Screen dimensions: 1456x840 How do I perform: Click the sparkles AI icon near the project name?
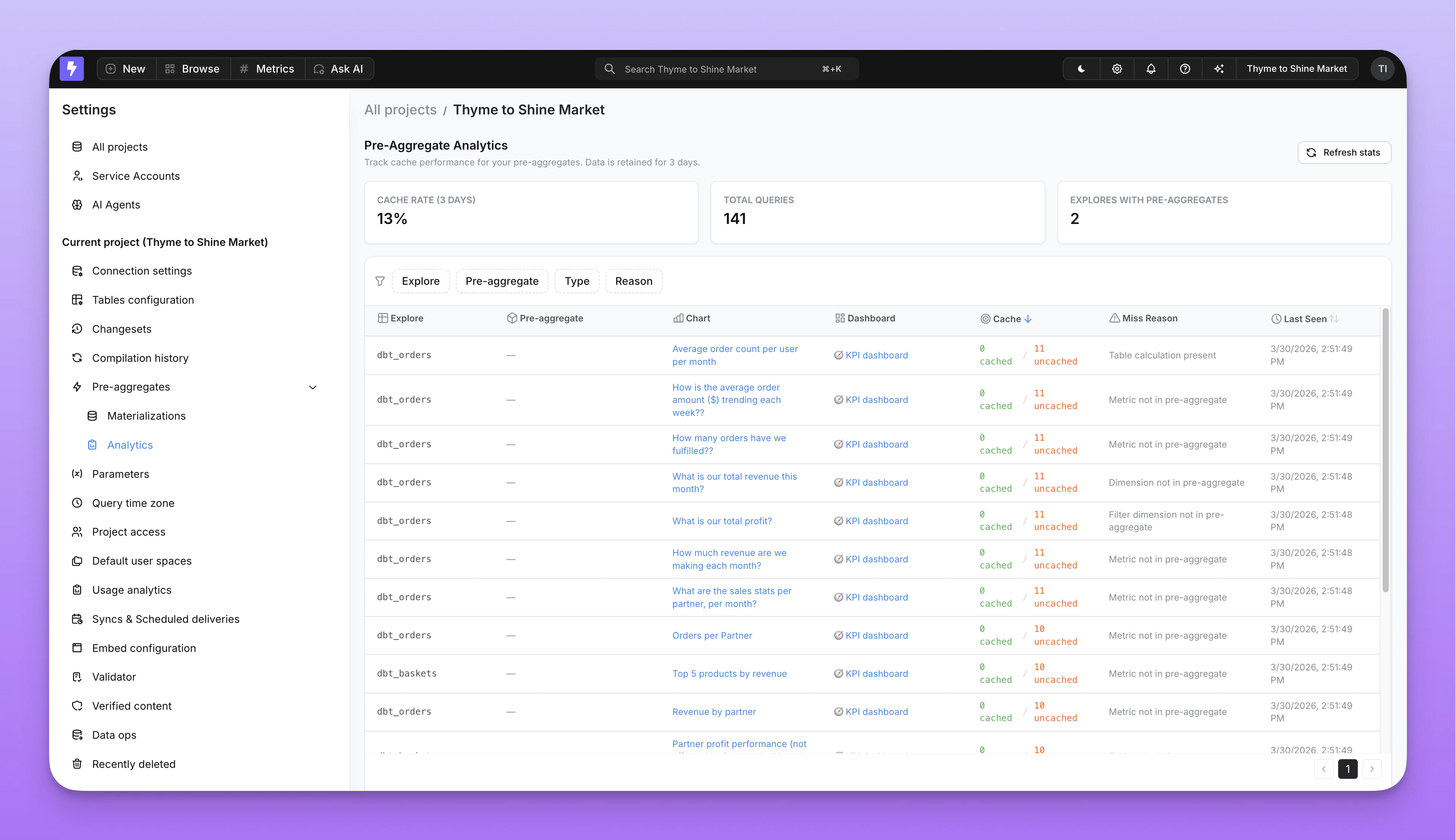pos(1220,69)
